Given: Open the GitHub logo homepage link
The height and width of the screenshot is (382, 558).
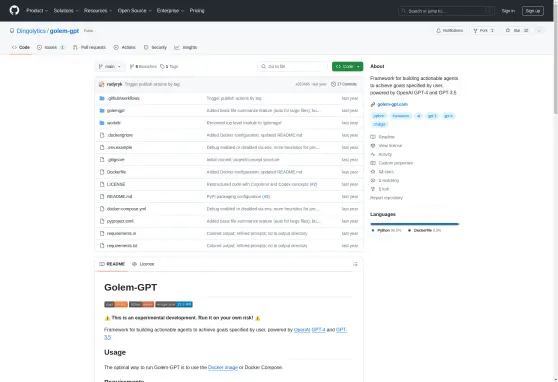Looking at the screenshot, I should click(x=14, y=10).
